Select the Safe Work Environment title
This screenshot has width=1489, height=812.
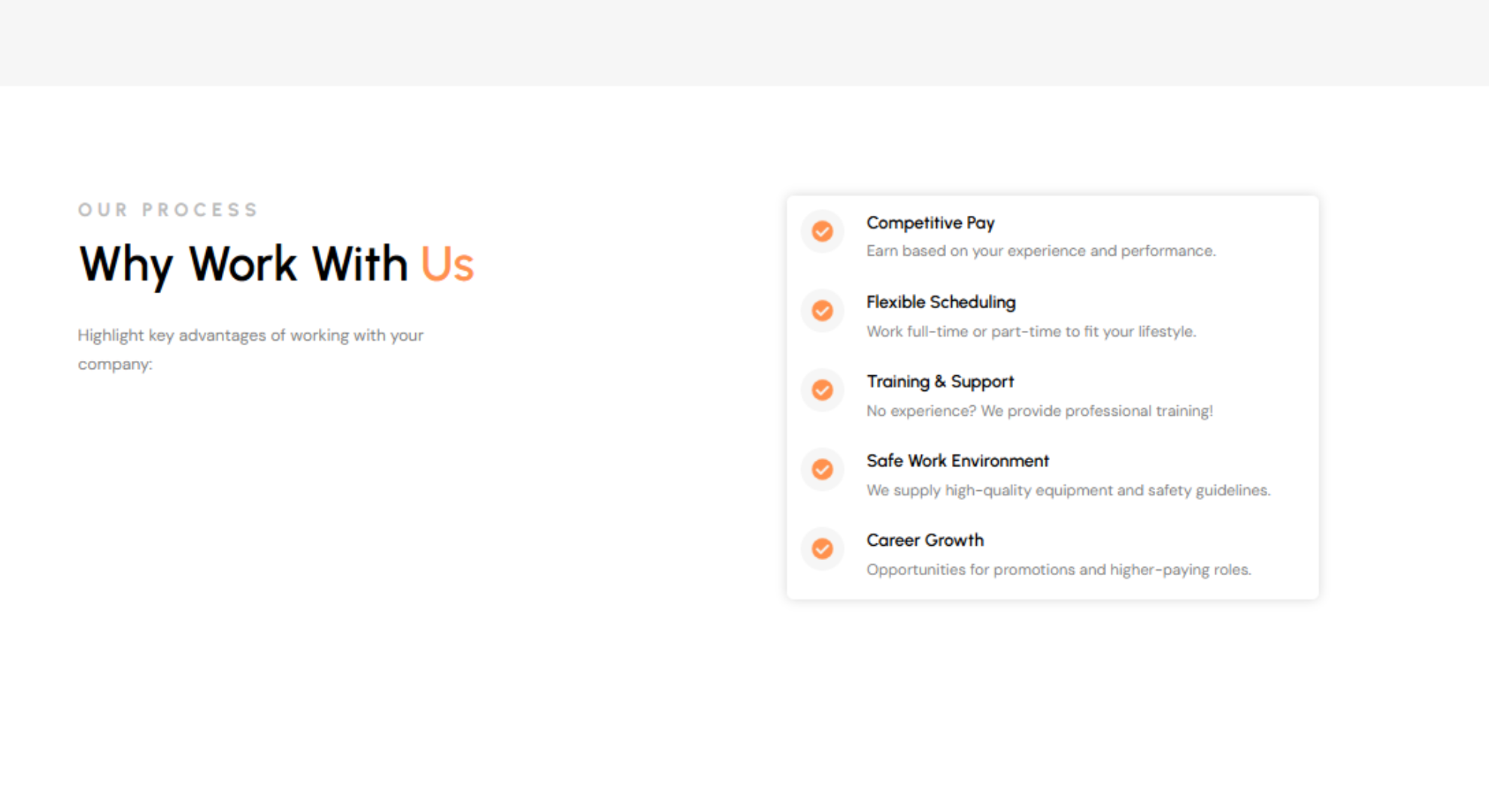click(x=957, y=461)
